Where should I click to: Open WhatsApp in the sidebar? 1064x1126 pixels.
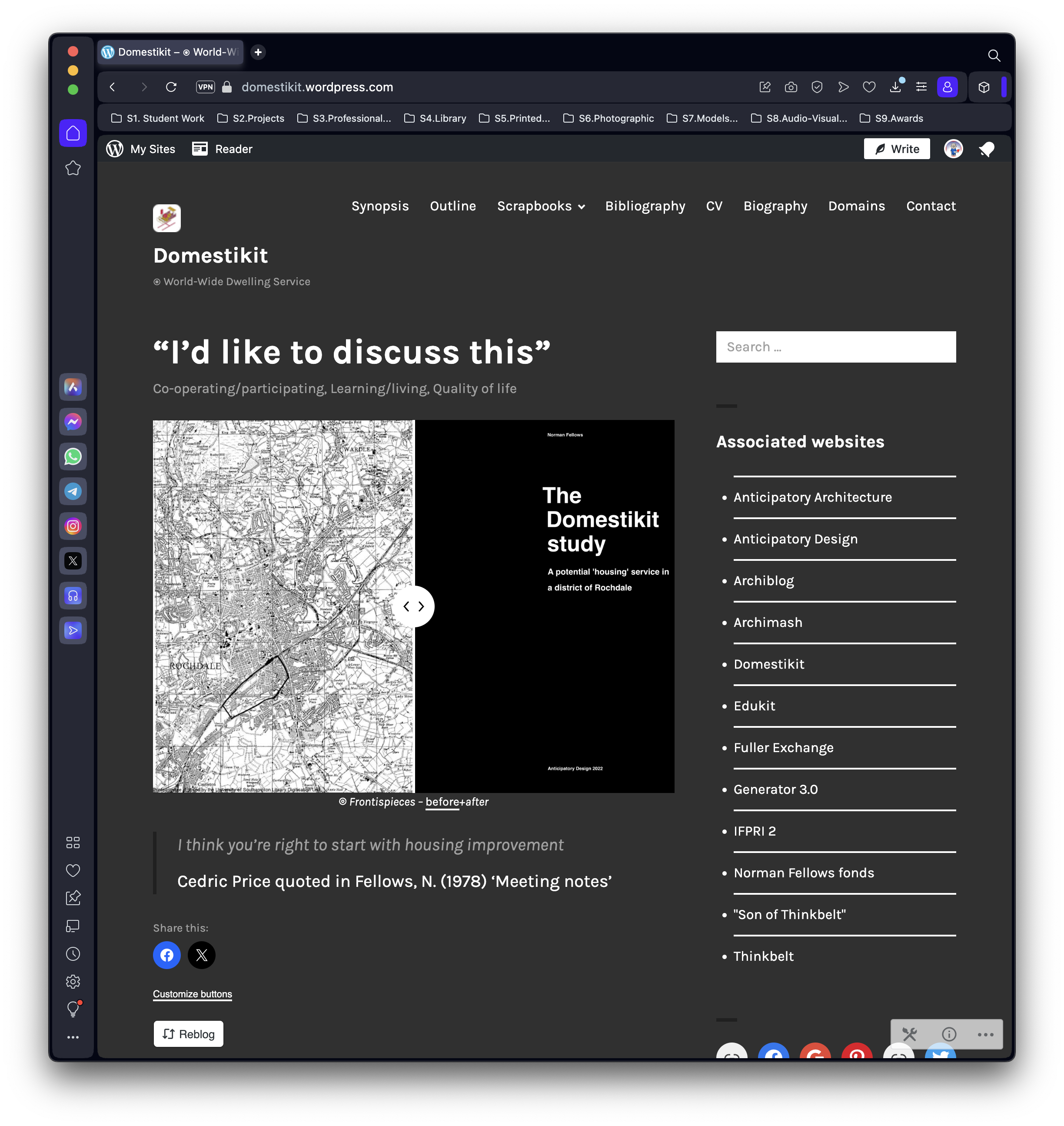click(x=73, y=456)
